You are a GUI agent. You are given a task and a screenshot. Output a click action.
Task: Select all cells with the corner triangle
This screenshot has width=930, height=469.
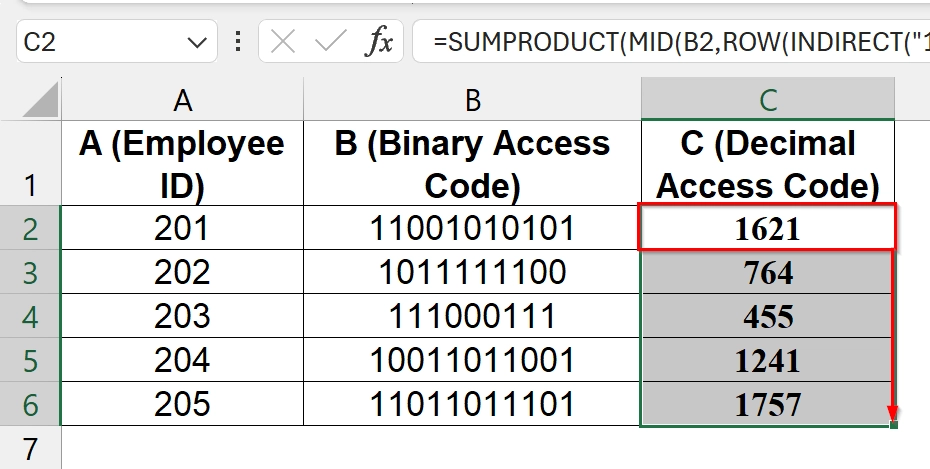coord(40,99)
